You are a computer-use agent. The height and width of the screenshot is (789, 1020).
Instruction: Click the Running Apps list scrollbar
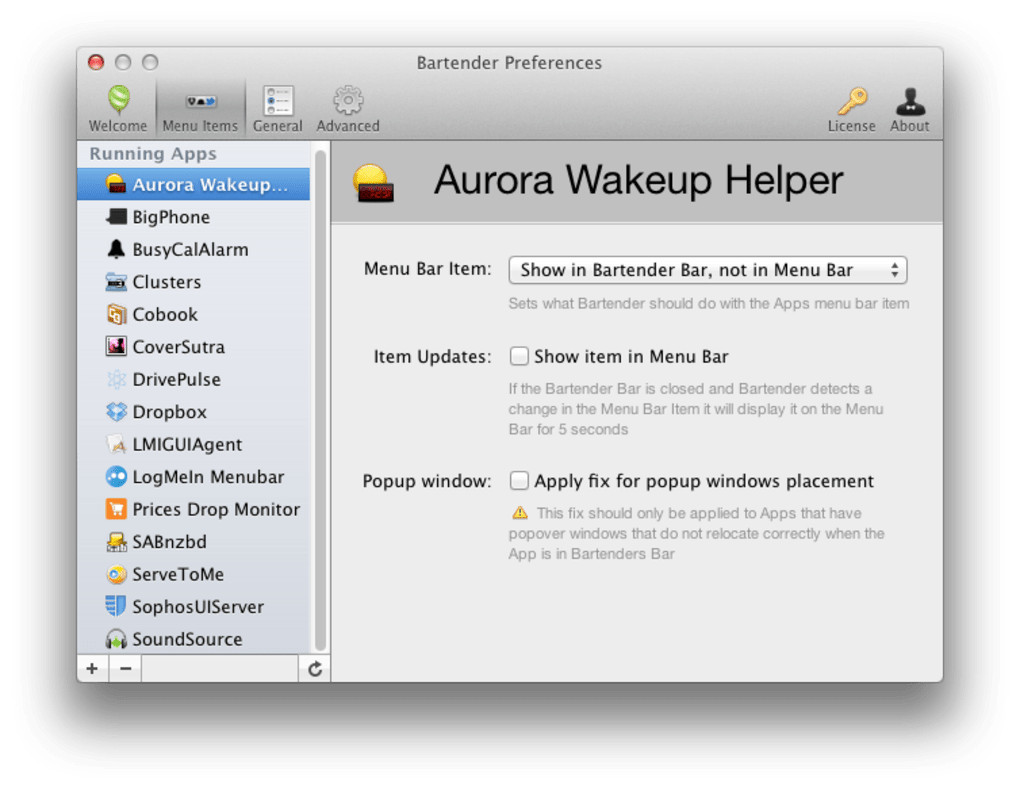[320, 400]
